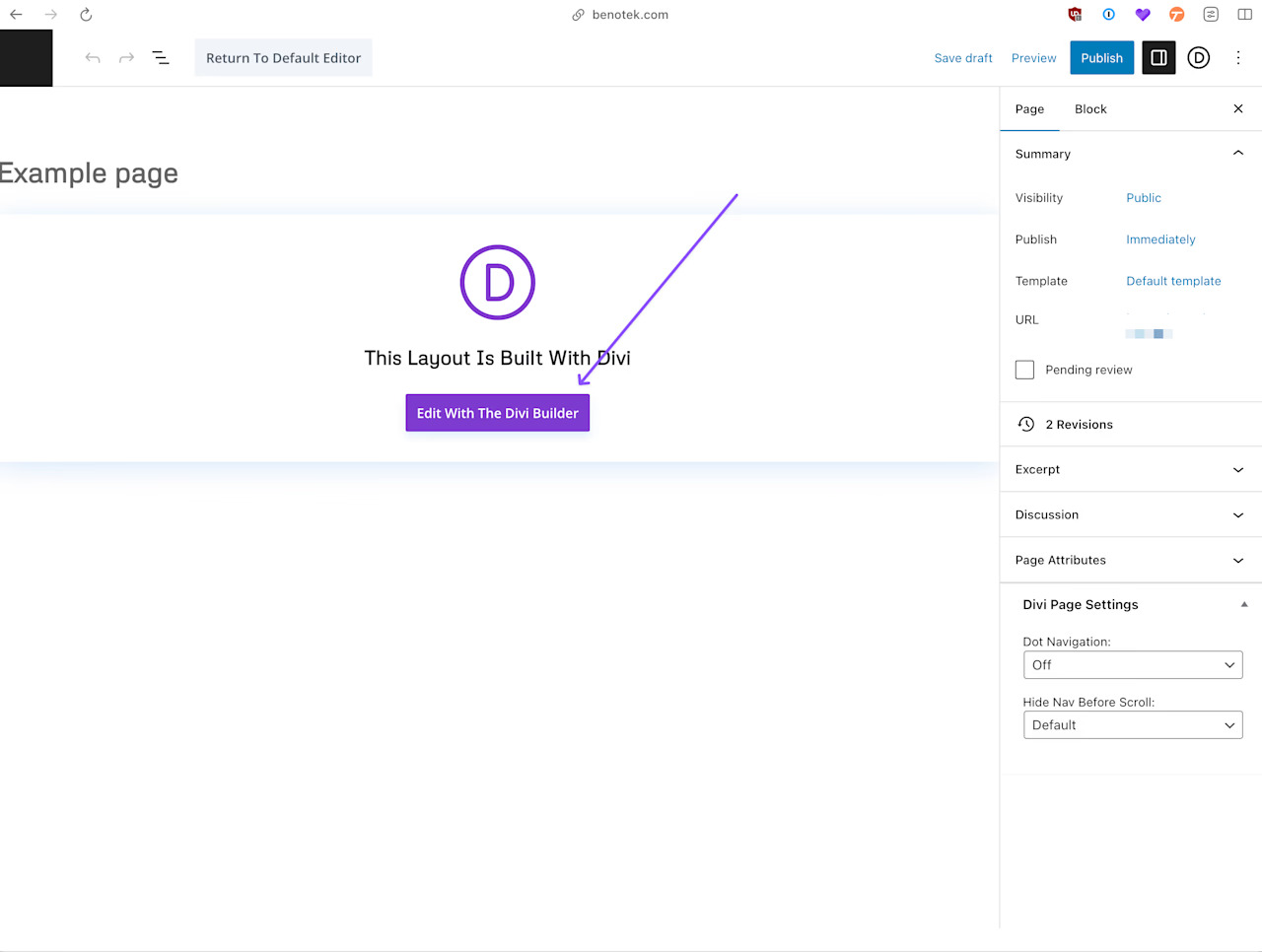Open the three-dot options menu

point(1238,58)
